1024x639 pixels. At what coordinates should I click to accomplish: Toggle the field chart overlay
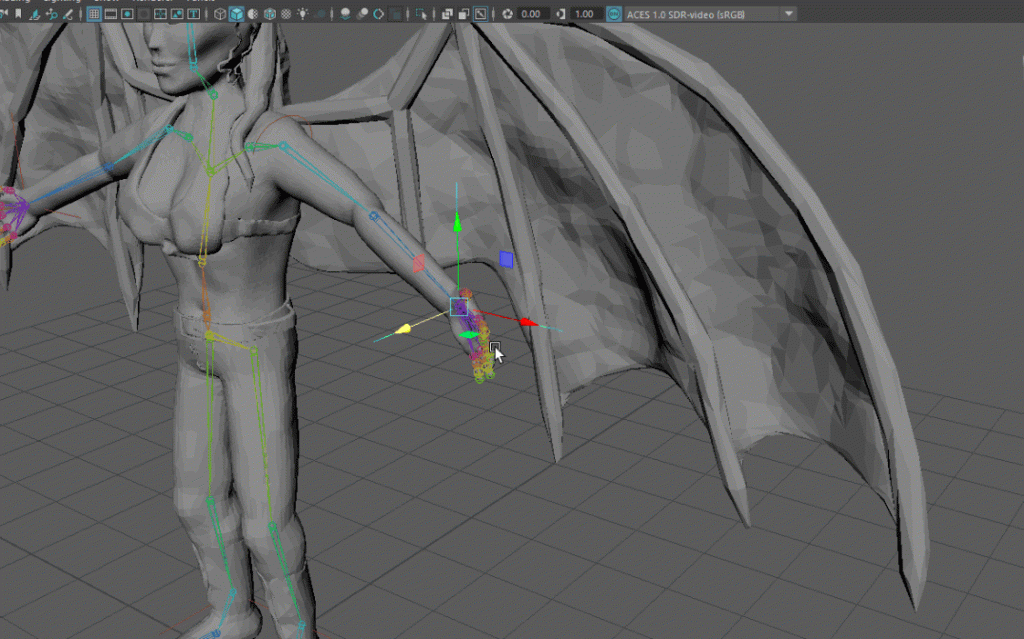coord(160,14)
